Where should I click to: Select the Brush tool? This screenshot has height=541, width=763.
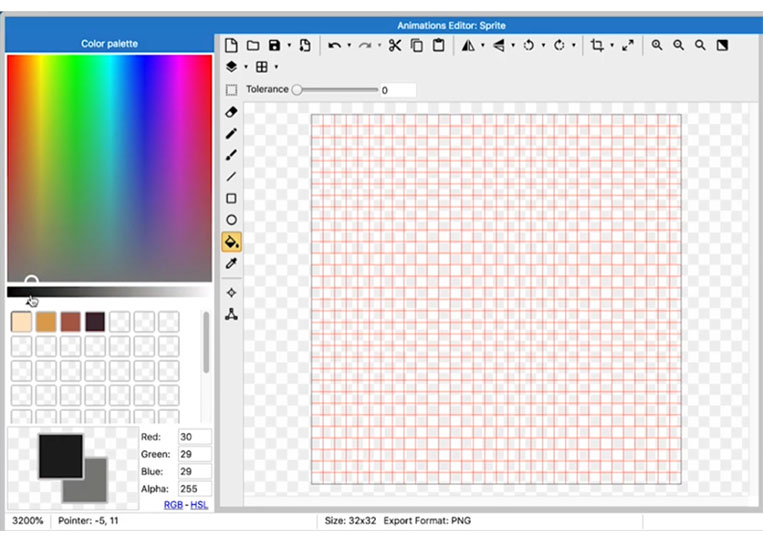[x=232, y=155]
